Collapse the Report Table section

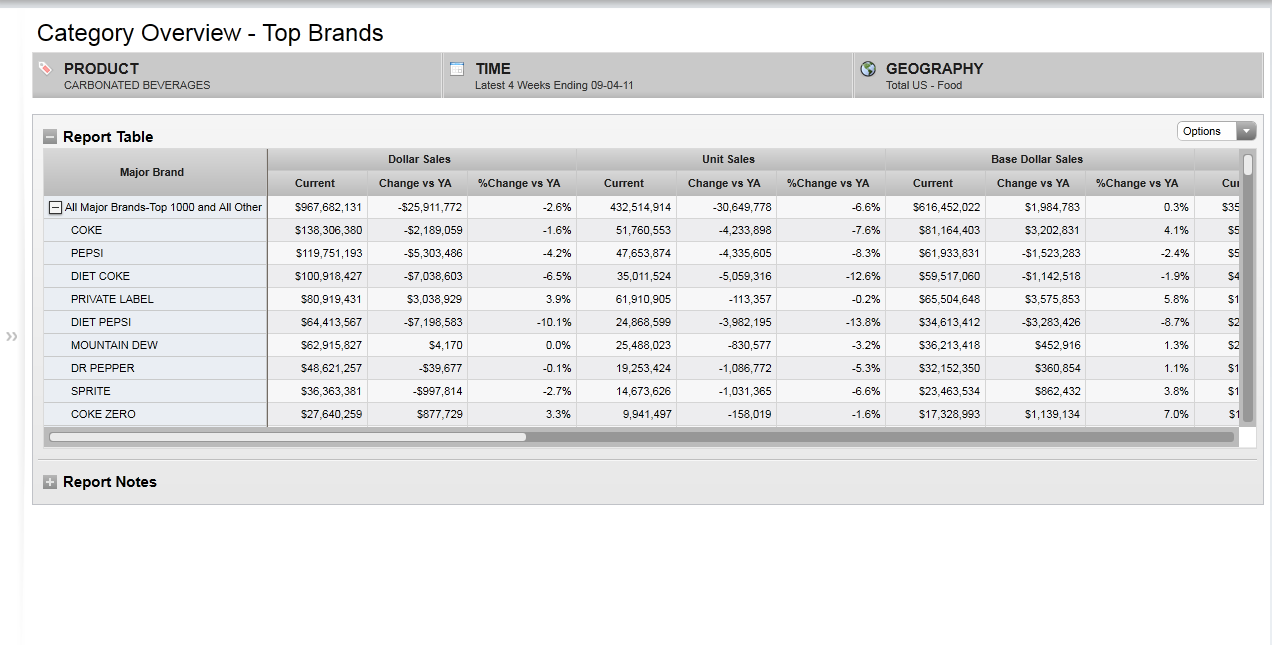[50, 137]
